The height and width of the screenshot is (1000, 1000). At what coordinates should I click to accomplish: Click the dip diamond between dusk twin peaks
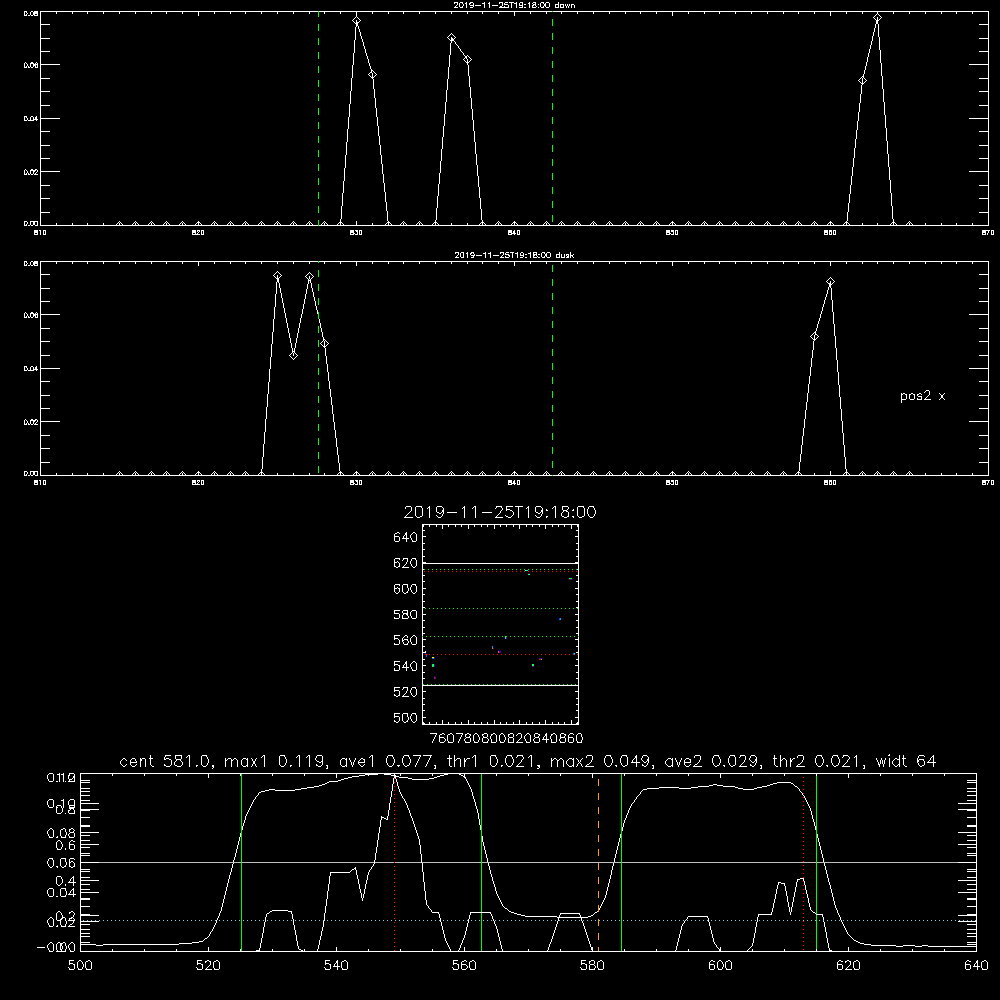point(293,355)
